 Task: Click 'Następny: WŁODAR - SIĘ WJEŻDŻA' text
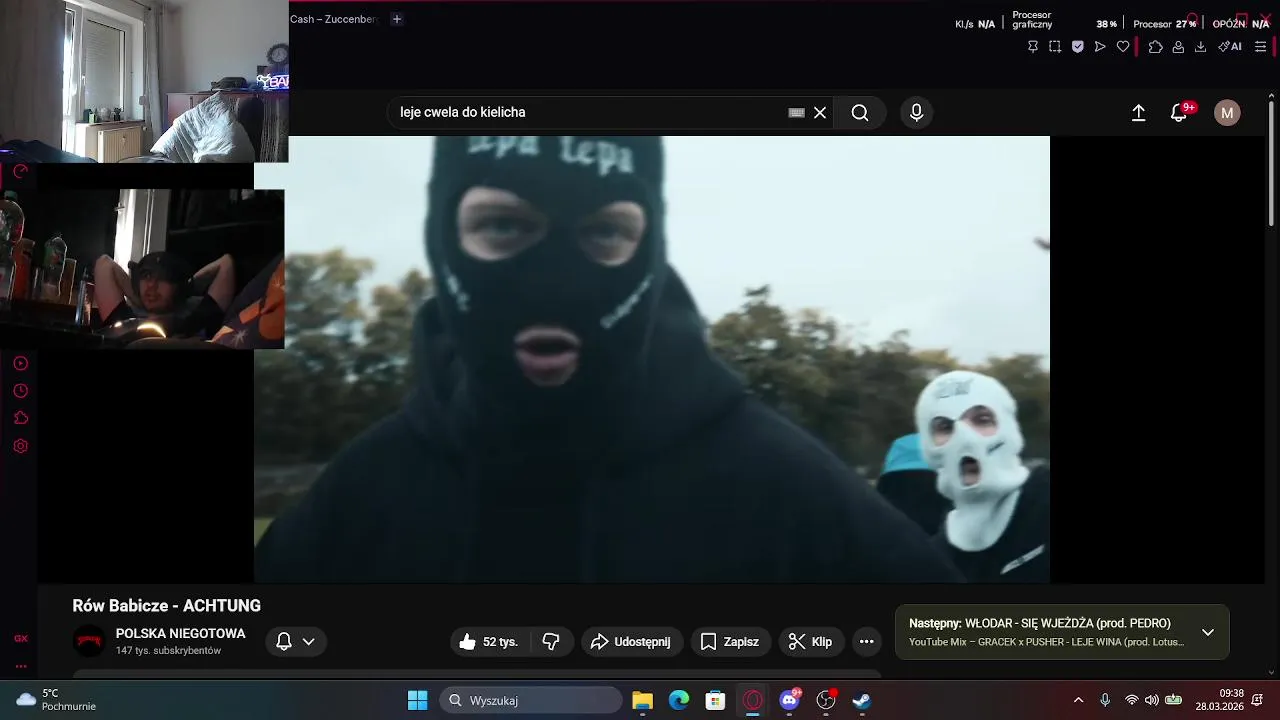click(1040, 623)
